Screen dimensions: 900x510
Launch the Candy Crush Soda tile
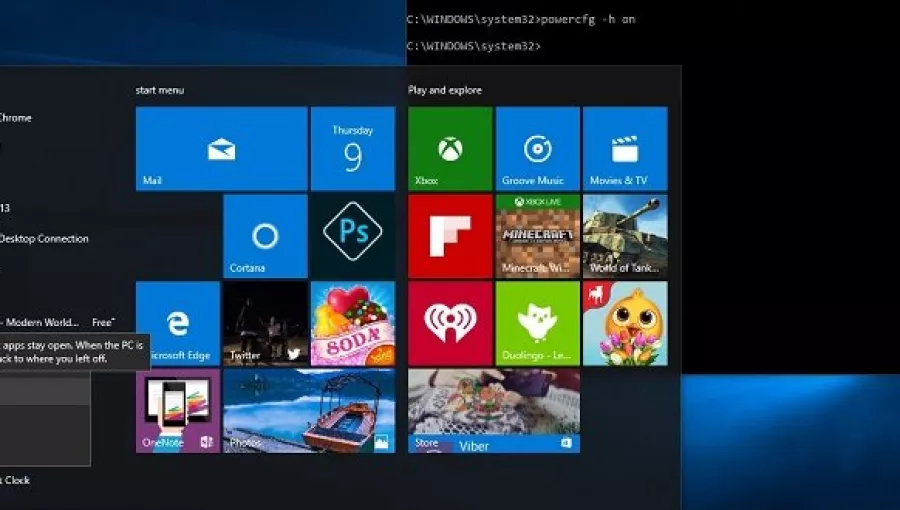coord(353,324)
